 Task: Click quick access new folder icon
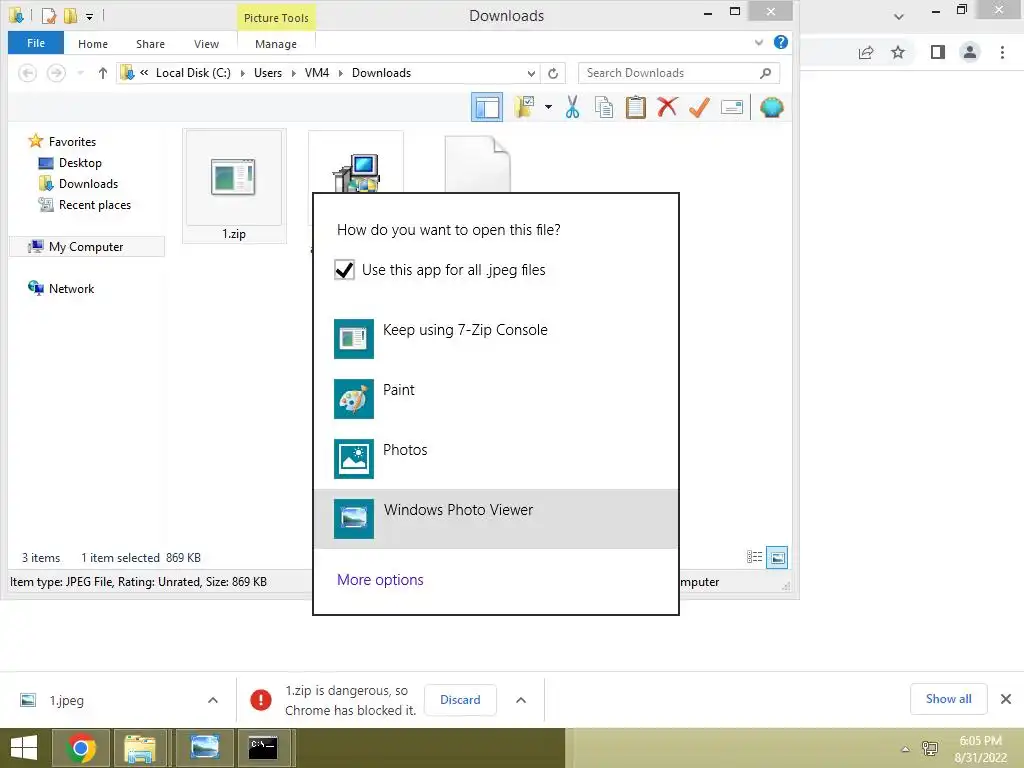[70, 15]
